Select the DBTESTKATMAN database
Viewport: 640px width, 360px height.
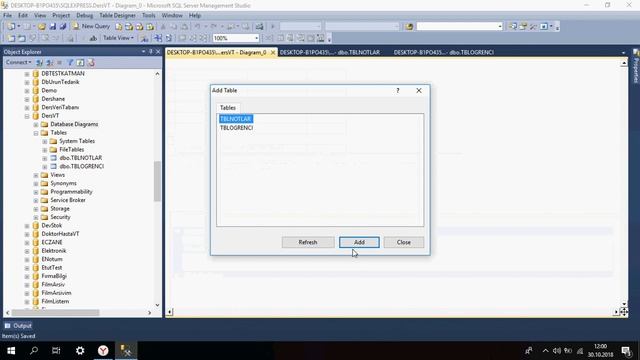(63, 73)
